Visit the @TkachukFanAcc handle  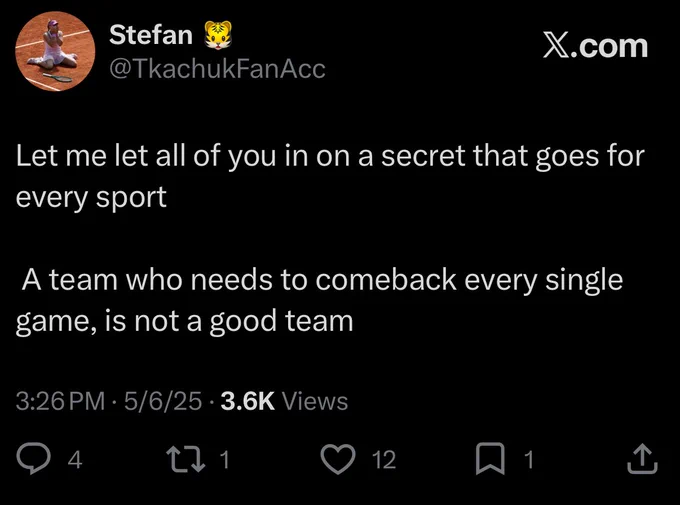[217, 69]
